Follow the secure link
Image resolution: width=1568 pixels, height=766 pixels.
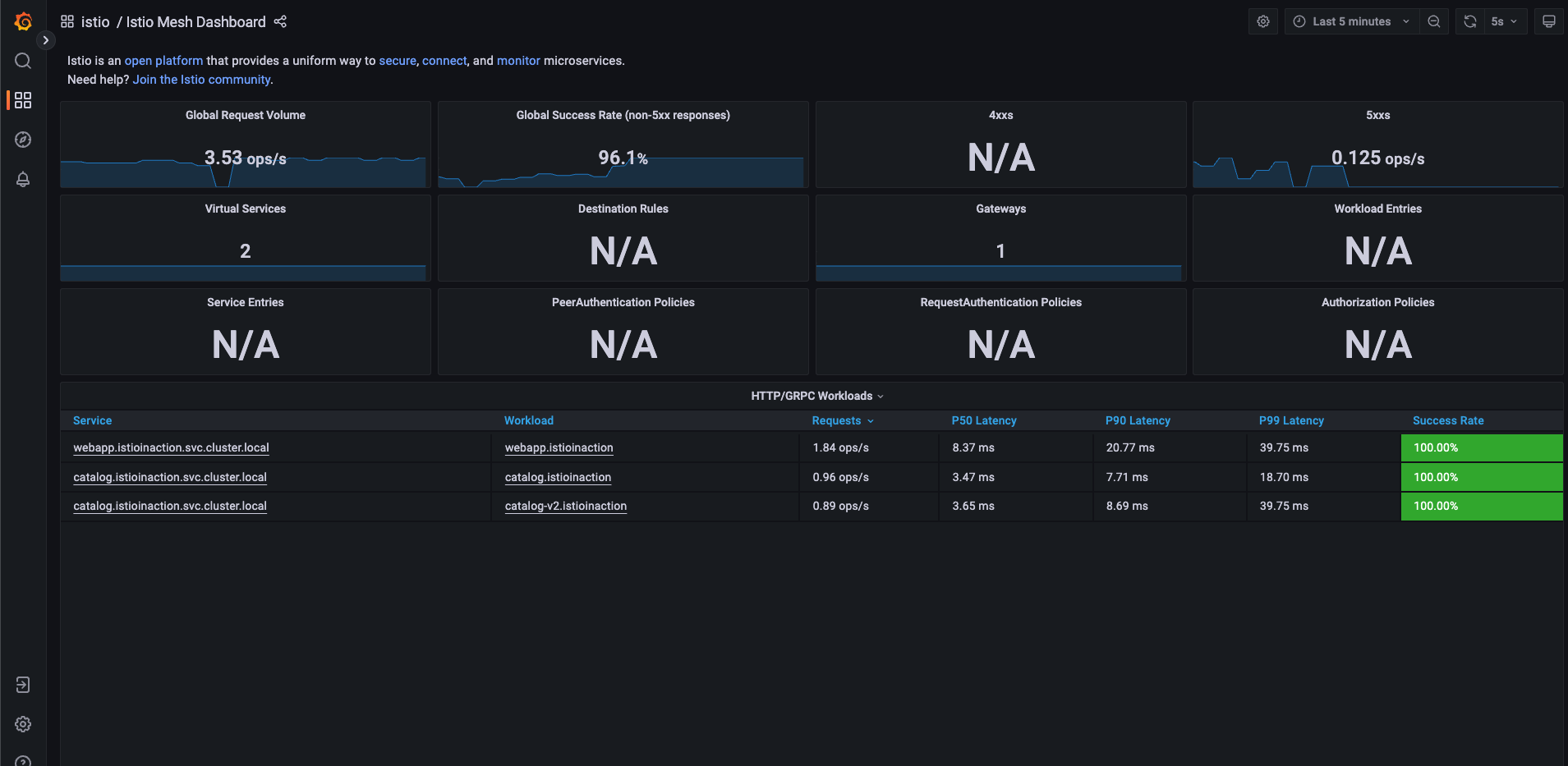point(398,61)
